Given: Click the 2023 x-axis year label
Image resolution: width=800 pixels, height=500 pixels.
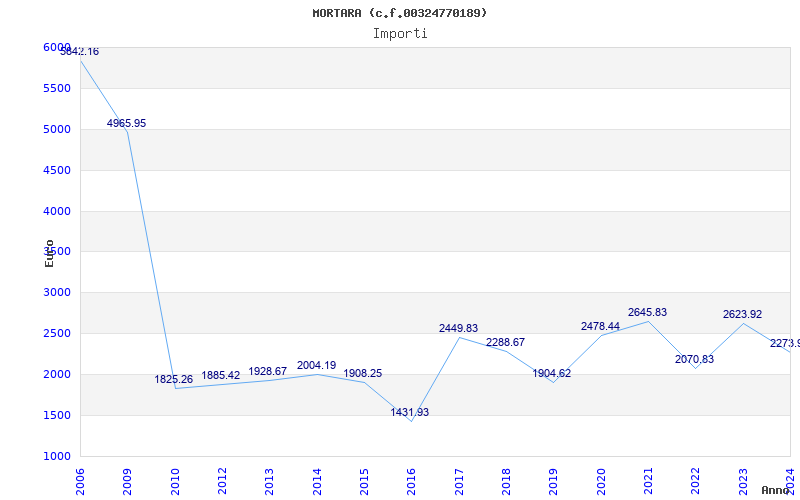Looking at the screenshot, I should point(743,481).
